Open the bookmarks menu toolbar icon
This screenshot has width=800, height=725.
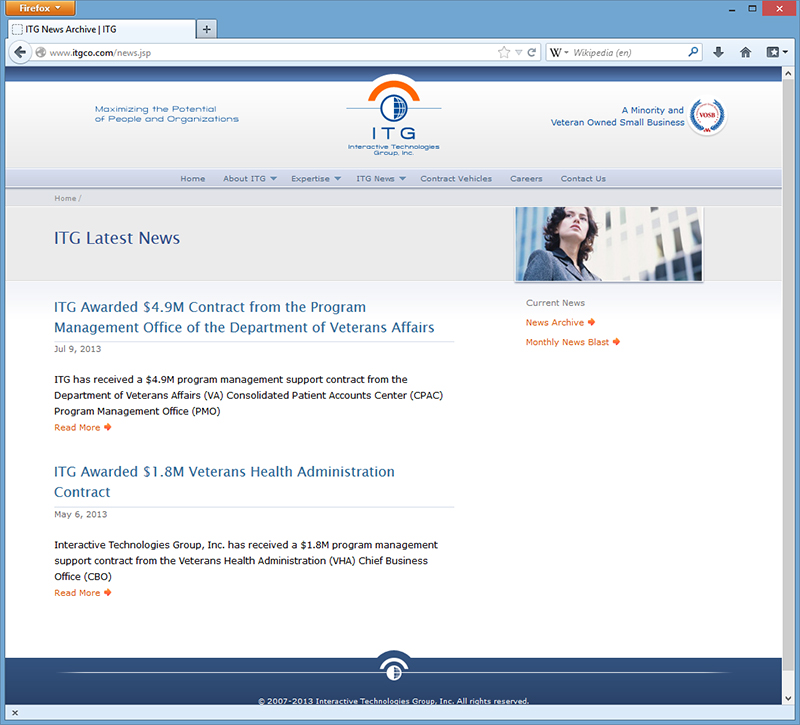(x=777, y=52)
